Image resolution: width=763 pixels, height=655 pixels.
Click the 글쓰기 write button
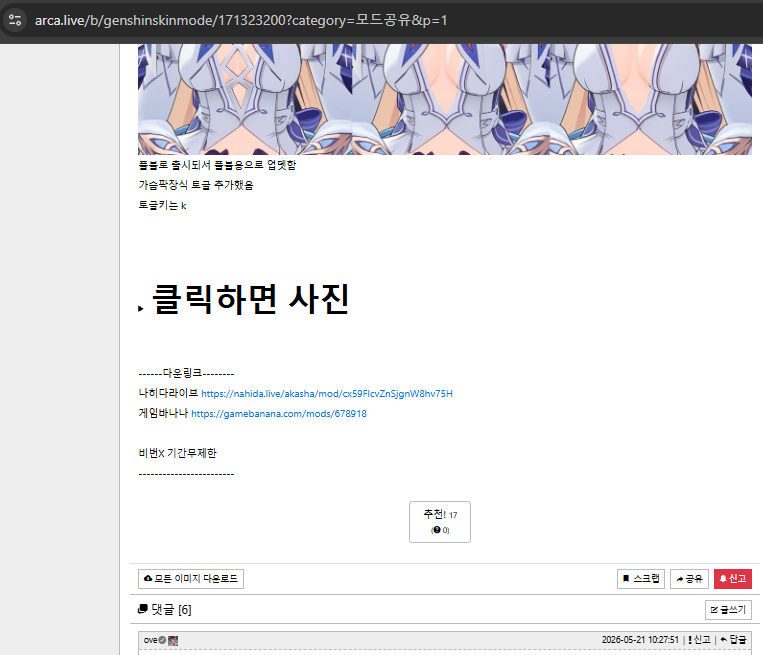(x=728, y=610)
